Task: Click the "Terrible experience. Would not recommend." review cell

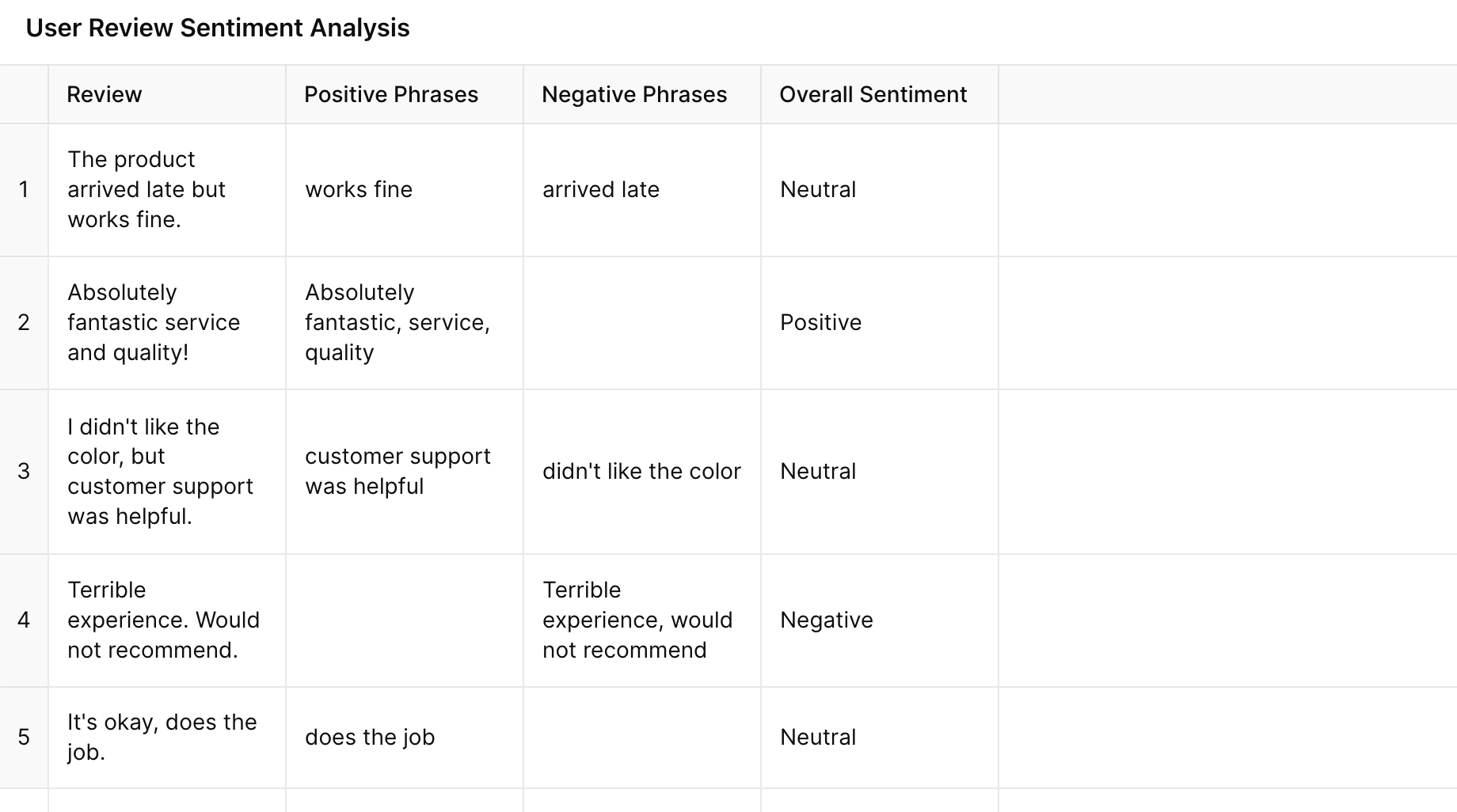Action: (163, 620)
